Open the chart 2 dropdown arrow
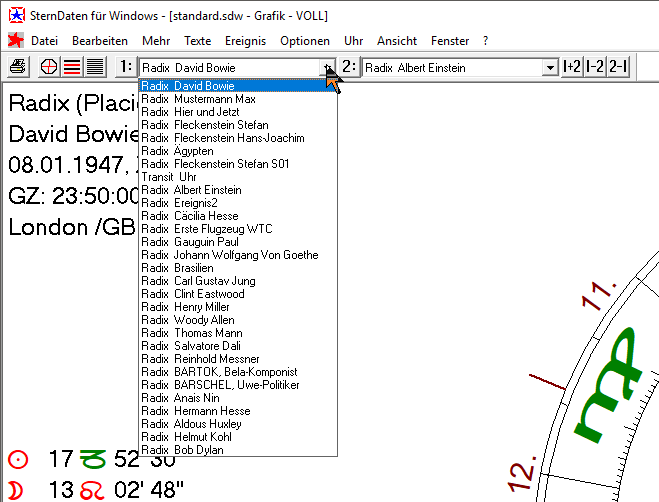The width and height of the screenshot is (659, 502). (x=549, y=67)
